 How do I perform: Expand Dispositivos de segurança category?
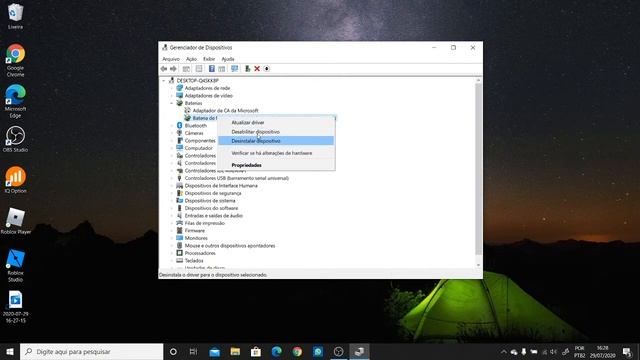(x=171, y=193)
